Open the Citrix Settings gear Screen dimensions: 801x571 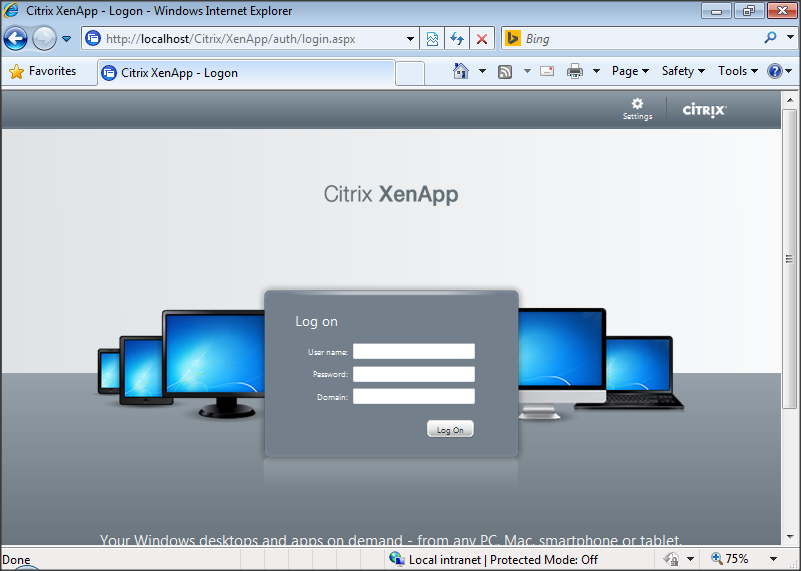(637, 108)
